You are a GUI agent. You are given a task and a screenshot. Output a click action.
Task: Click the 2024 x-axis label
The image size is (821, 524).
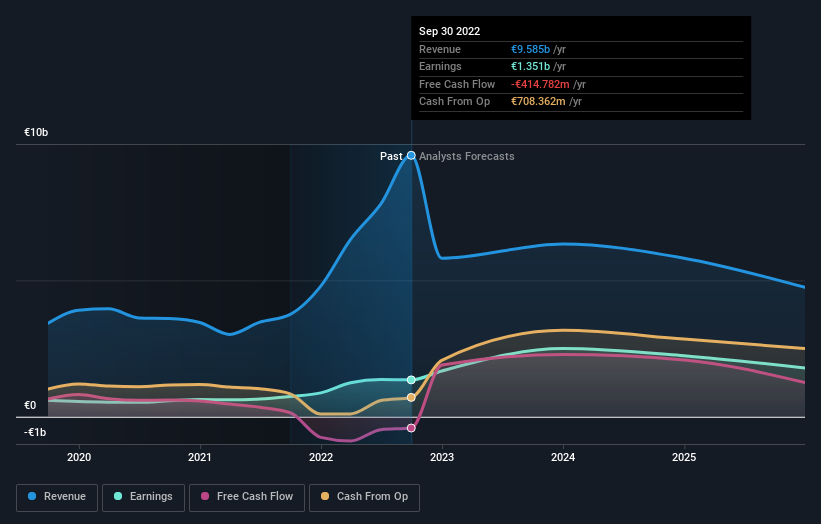(563, 457)
